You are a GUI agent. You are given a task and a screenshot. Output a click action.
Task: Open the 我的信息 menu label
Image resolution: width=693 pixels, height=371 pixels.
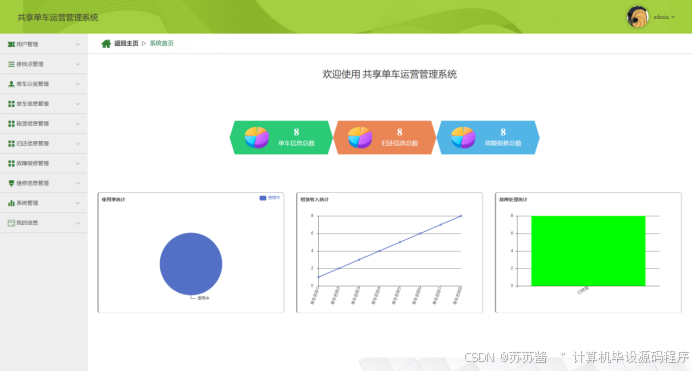click(x=27, y=223)
